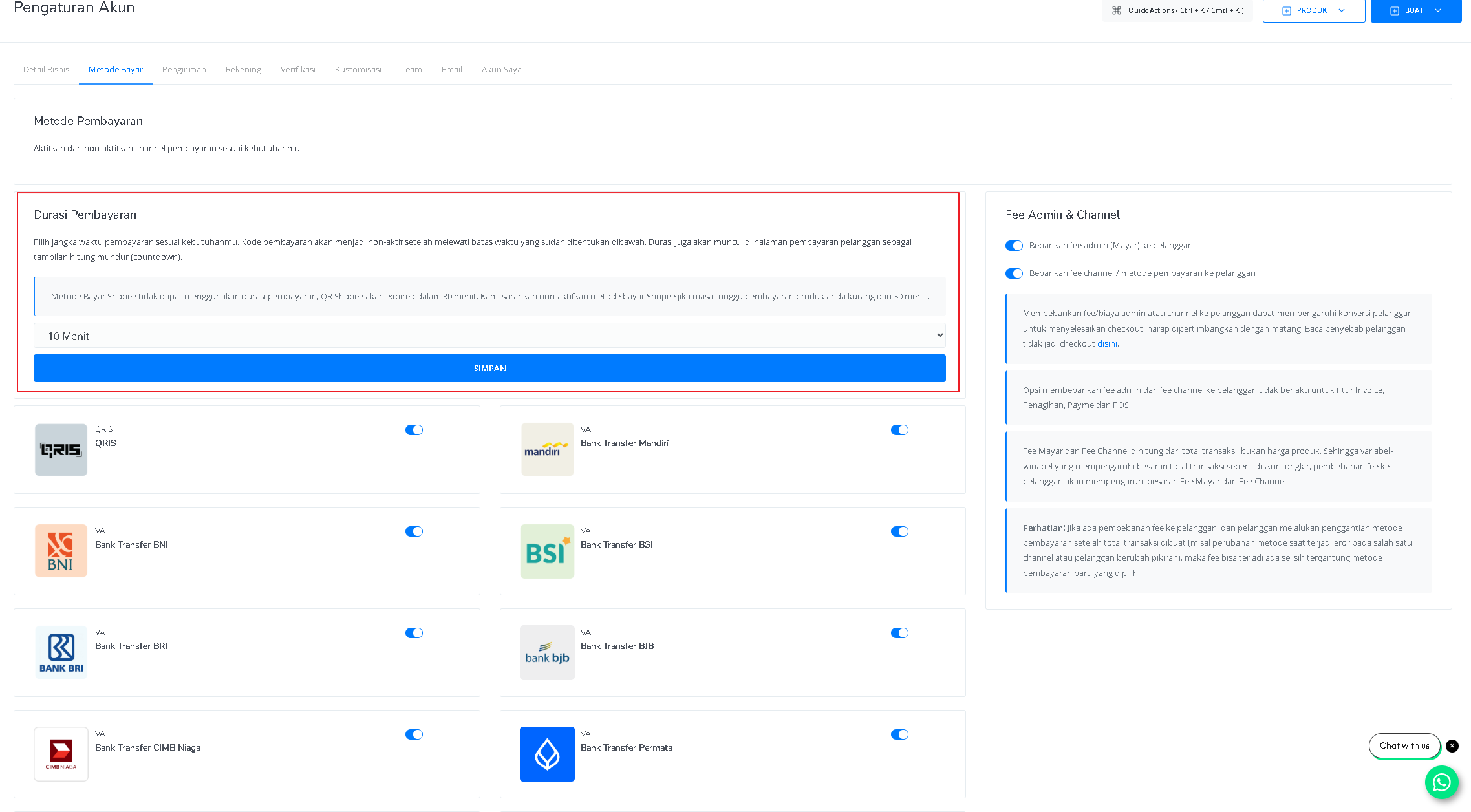Expand the BUAT dropdown chevron

(1438, 10)
